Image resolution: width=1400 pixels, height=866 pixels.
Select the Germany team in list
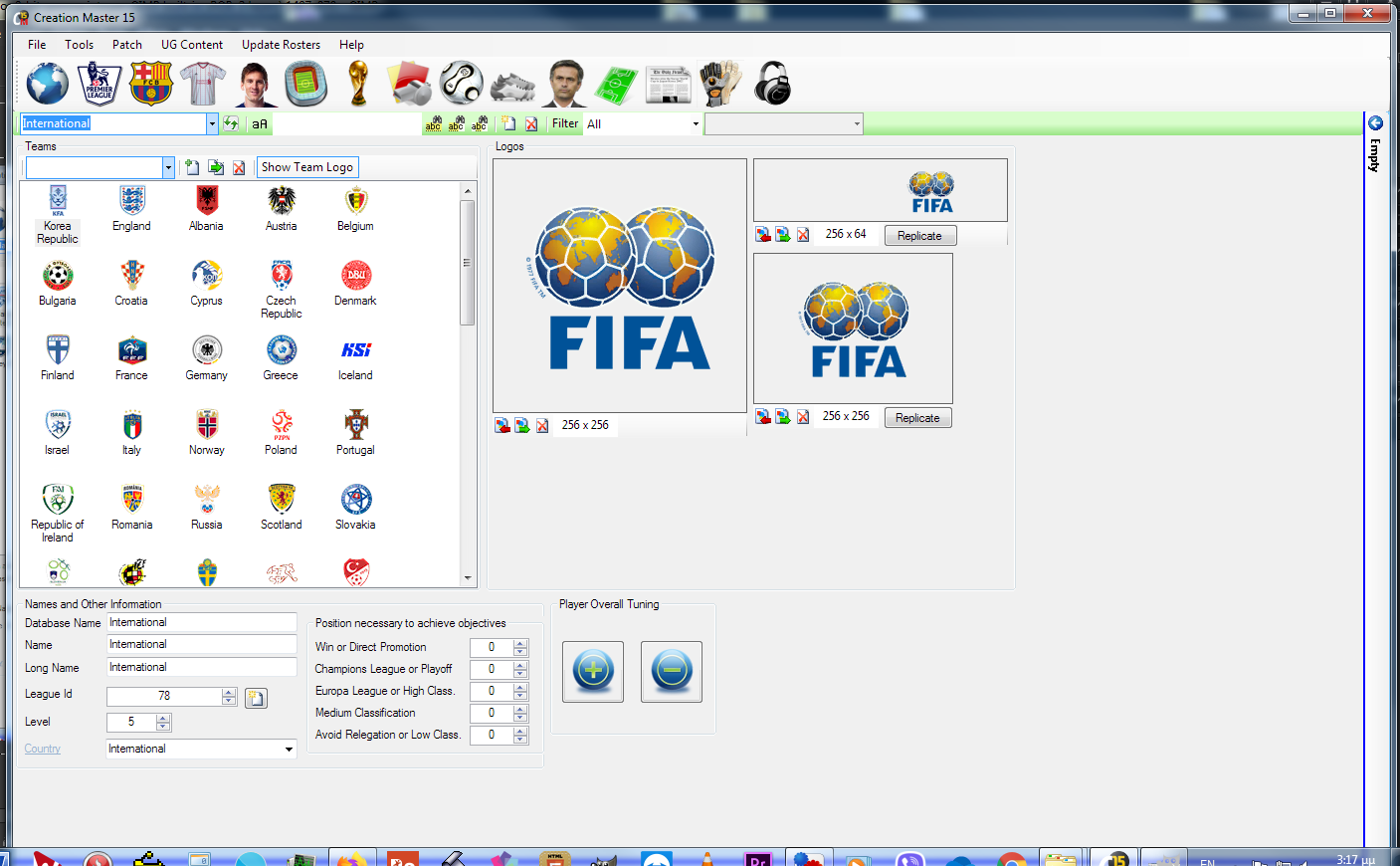pos(207,359)
